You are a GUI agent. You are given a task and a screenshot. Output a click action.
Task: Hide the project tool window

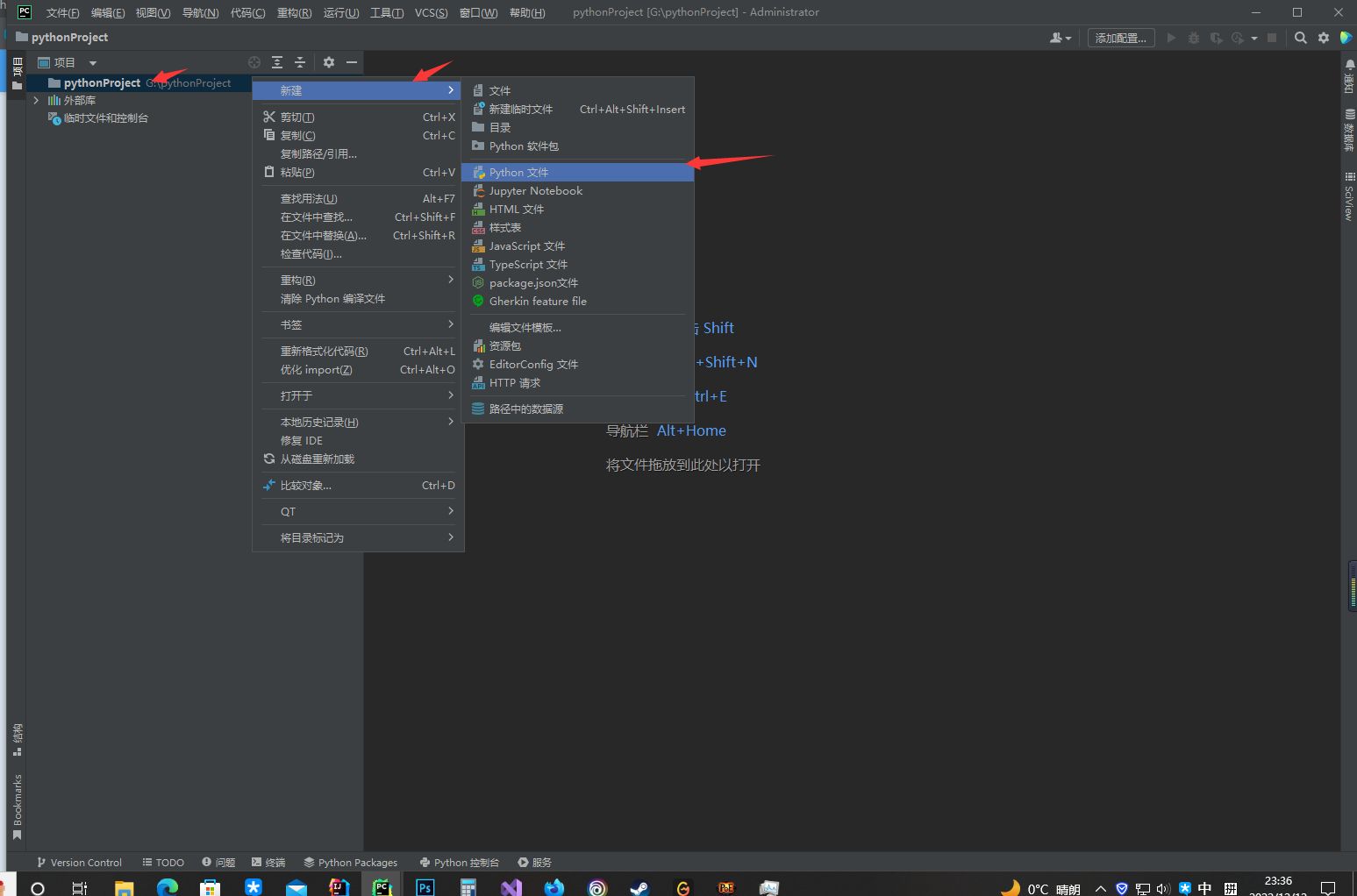pyautogui.click(x=352, y=62)
